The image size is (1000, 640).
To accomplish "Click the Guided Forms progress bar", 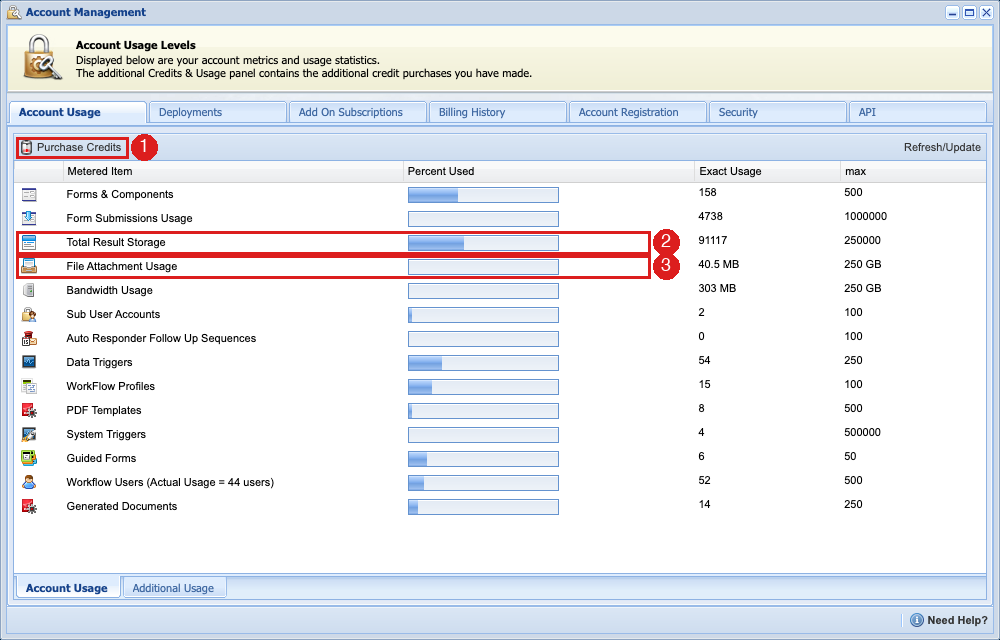I will [x=483, y=459].
